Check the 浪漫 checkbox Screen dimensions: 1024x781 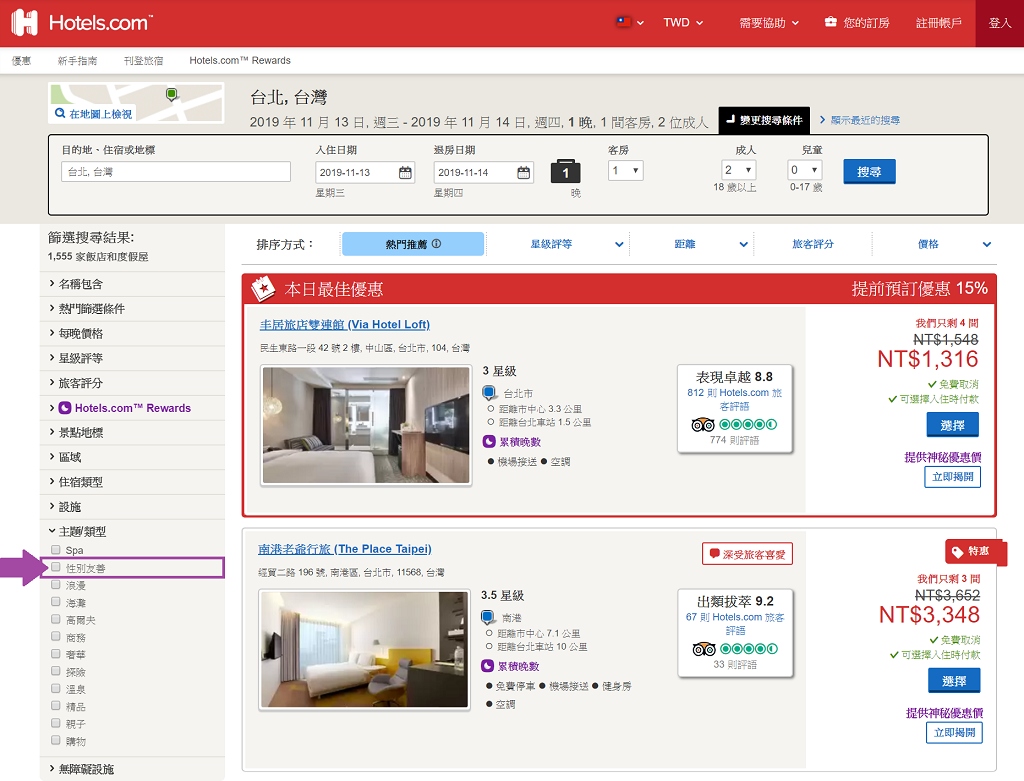point(56,584)
